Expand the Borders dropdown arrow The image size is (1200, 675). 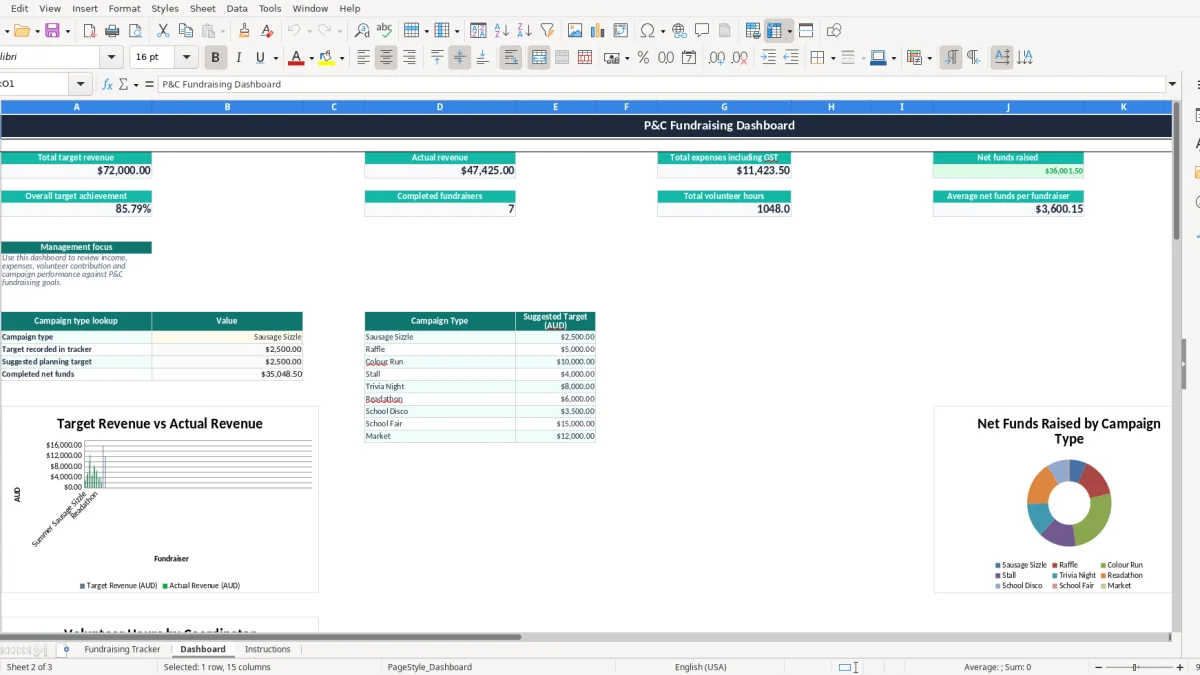pos(832,58)
